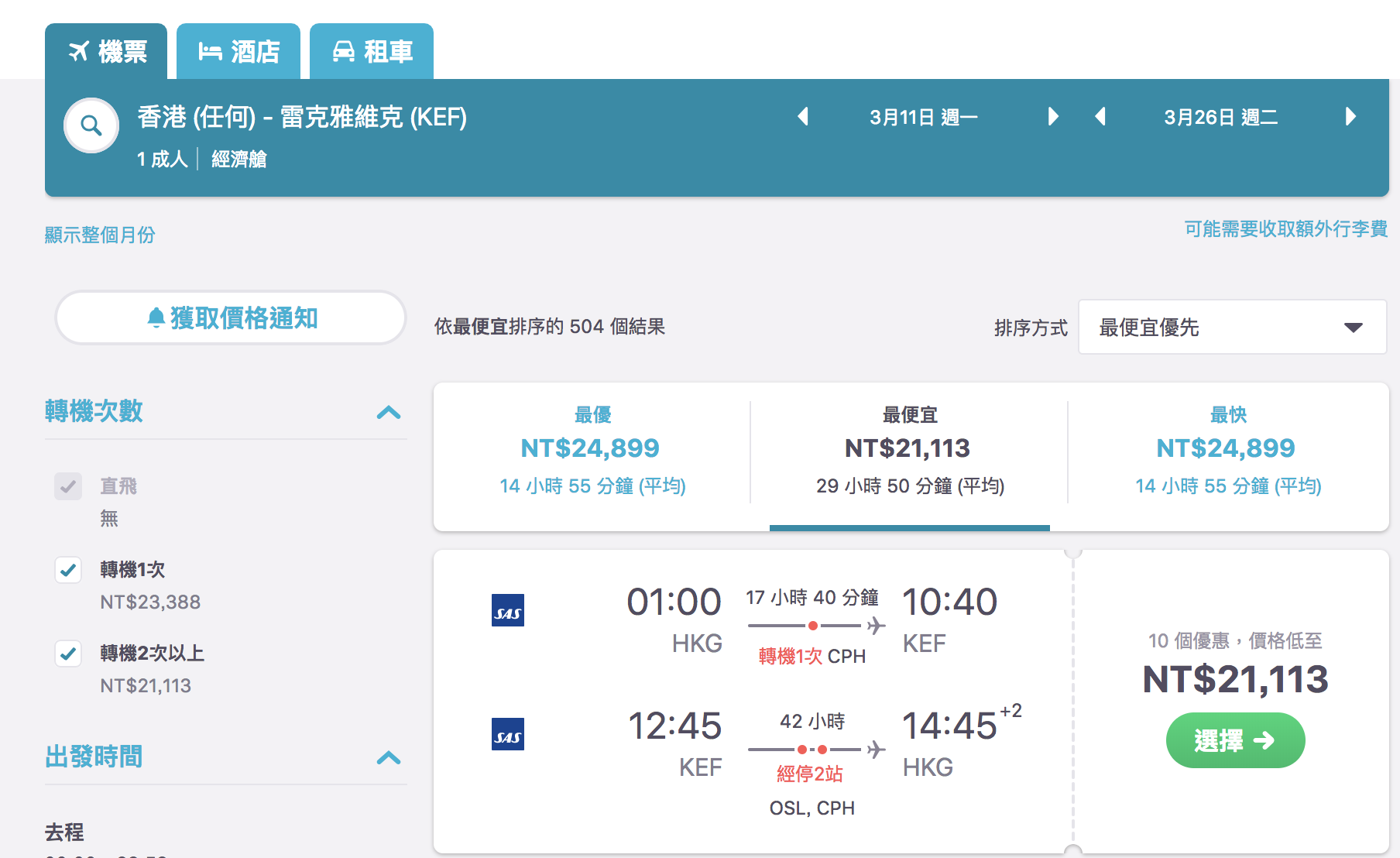
Task: Click 顯示整個月份 link
Action: click(100, 235)
